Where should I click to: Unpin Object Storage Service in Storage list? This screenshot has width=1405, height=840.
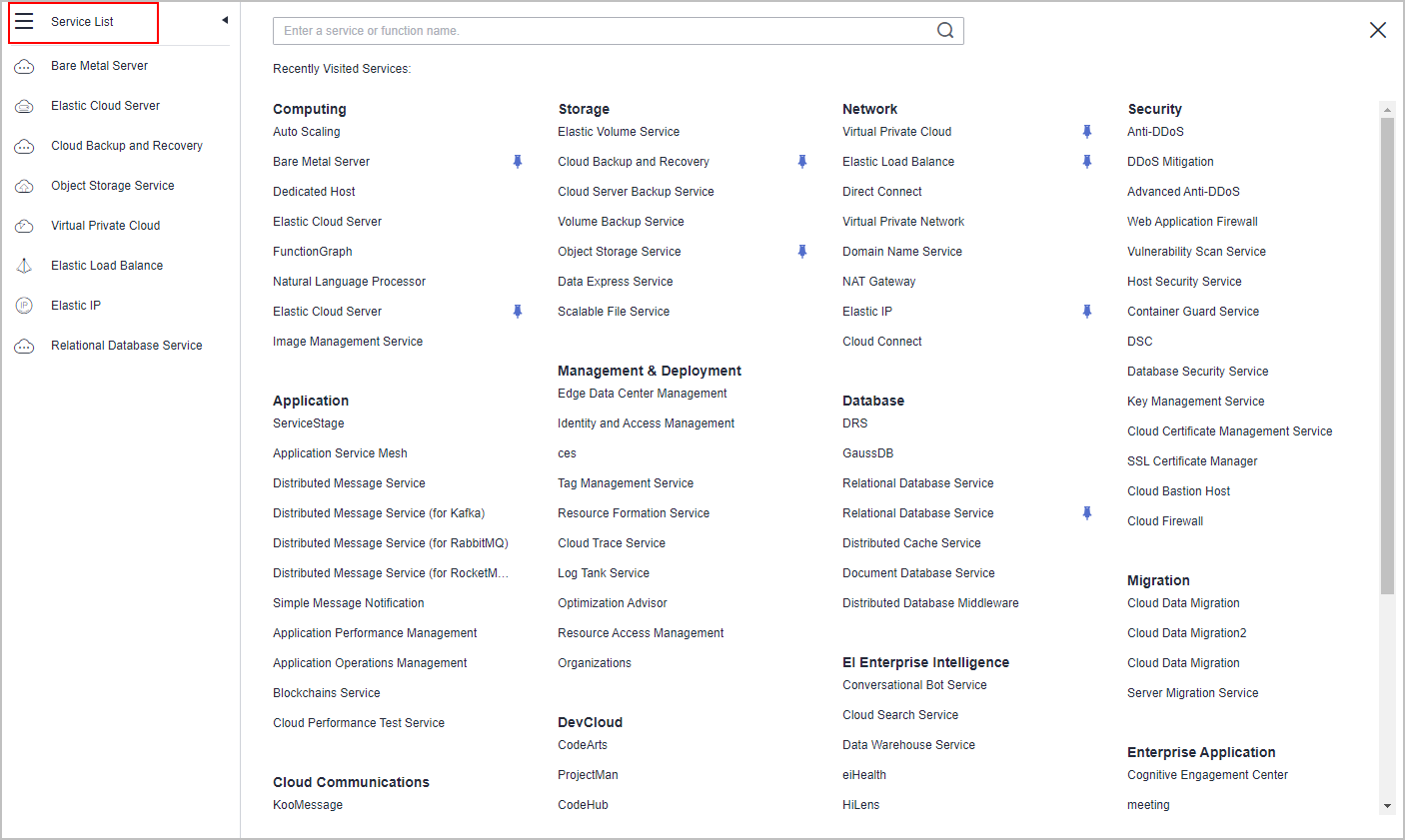point(801,252)
